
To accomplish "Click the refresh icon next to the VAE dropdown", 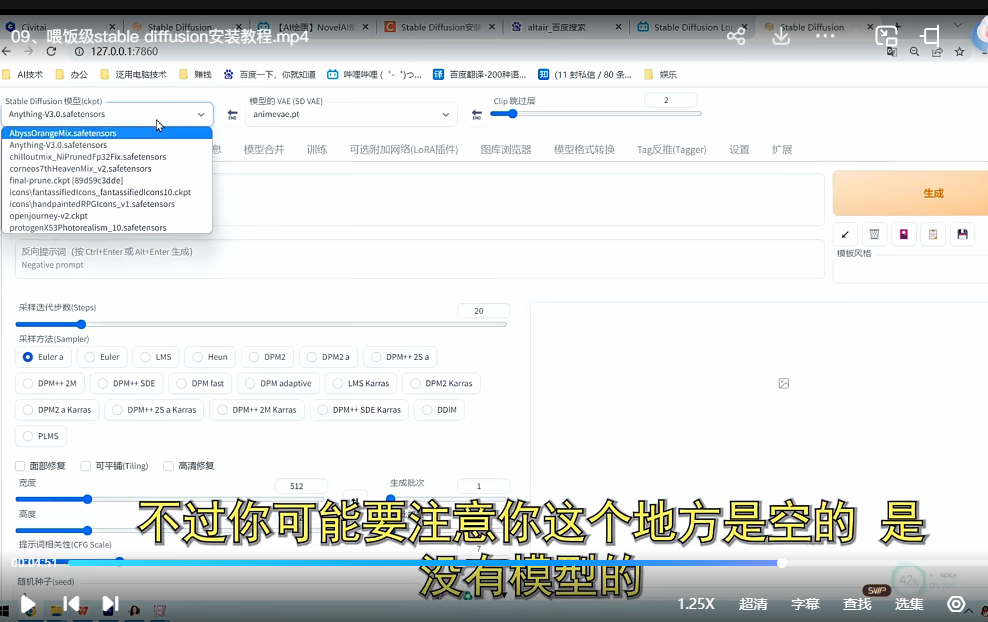I will [x=476, y=115].
